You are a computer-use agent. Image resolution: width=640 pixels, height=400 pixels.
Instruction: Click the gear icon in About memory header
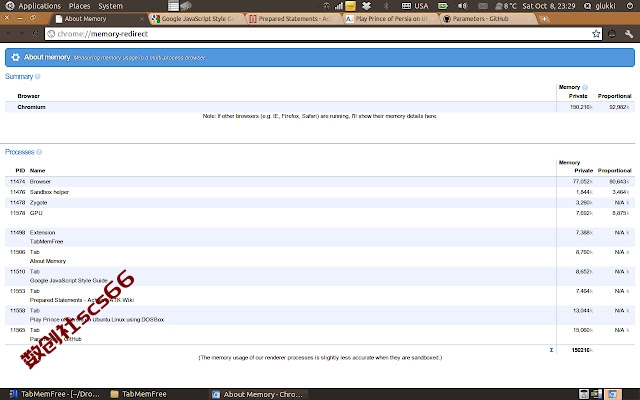[x=16, y=57]
